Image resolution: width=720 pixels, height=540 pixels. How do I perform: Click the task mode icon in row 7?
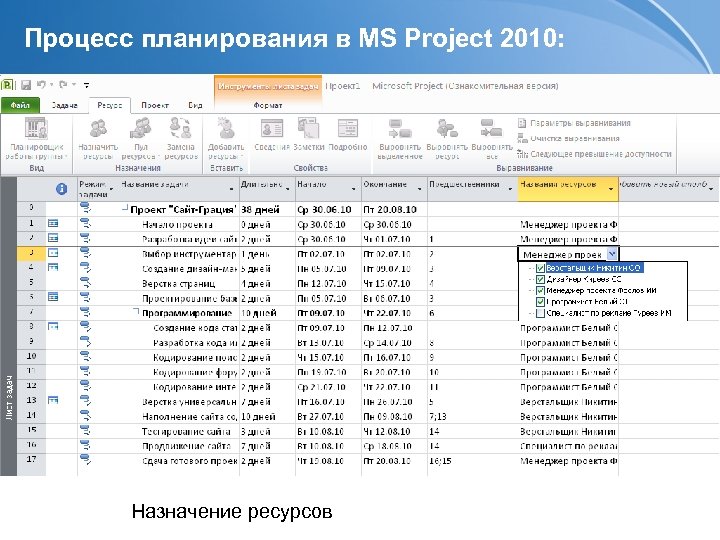pos(85,313)
